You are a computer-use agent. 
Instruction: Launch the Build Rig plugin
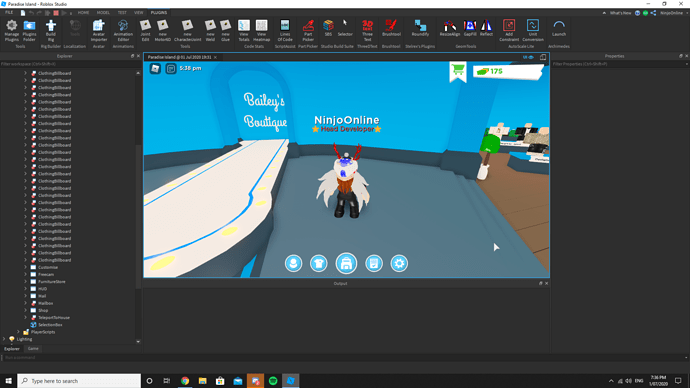point(51,30)
